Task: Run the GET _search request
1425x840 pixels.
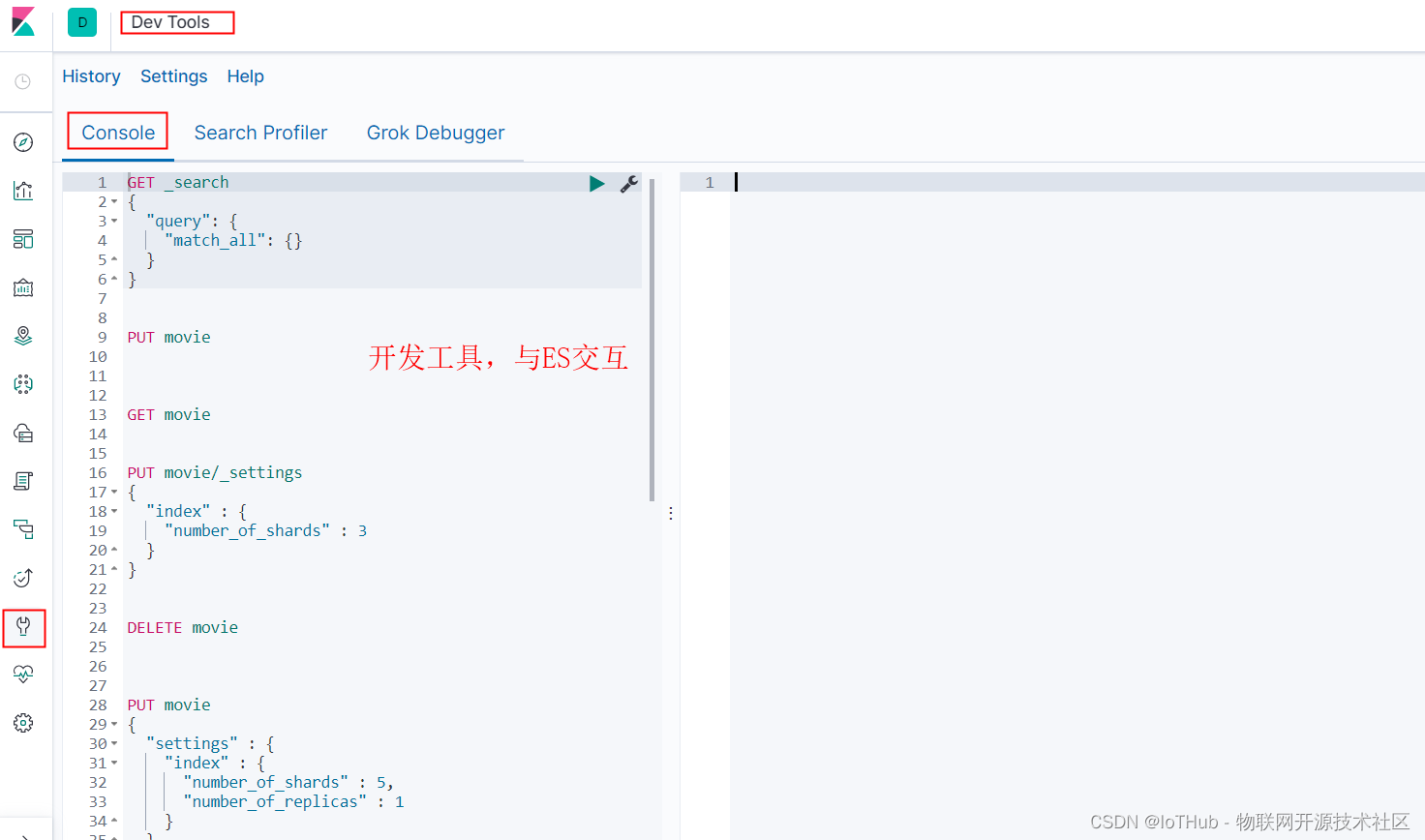Action: click(x=597, y=184)
